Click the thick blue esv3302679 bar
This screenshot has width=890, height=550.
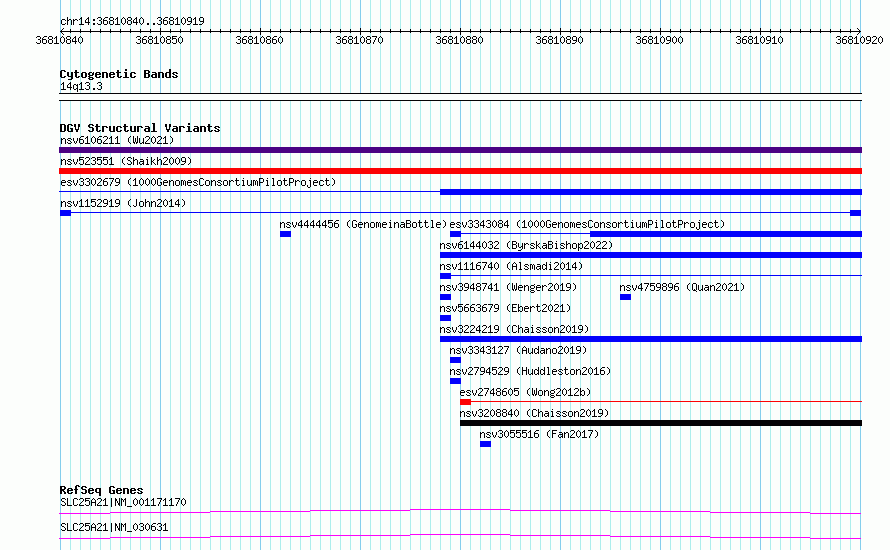click(x=650, y=192)
